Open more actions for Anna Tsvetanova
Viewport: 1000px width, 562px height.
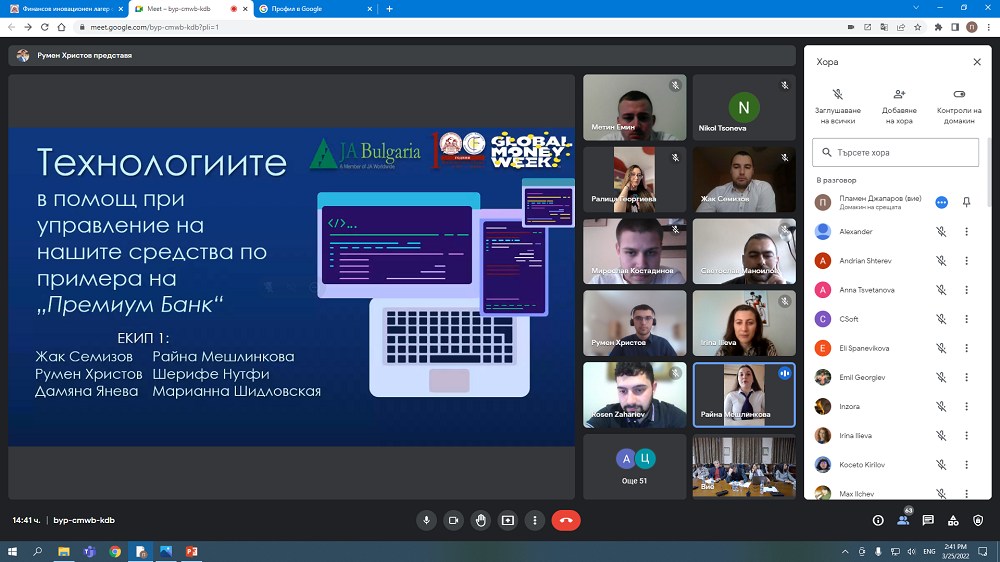pyautogui.click(x=966, y=290)
